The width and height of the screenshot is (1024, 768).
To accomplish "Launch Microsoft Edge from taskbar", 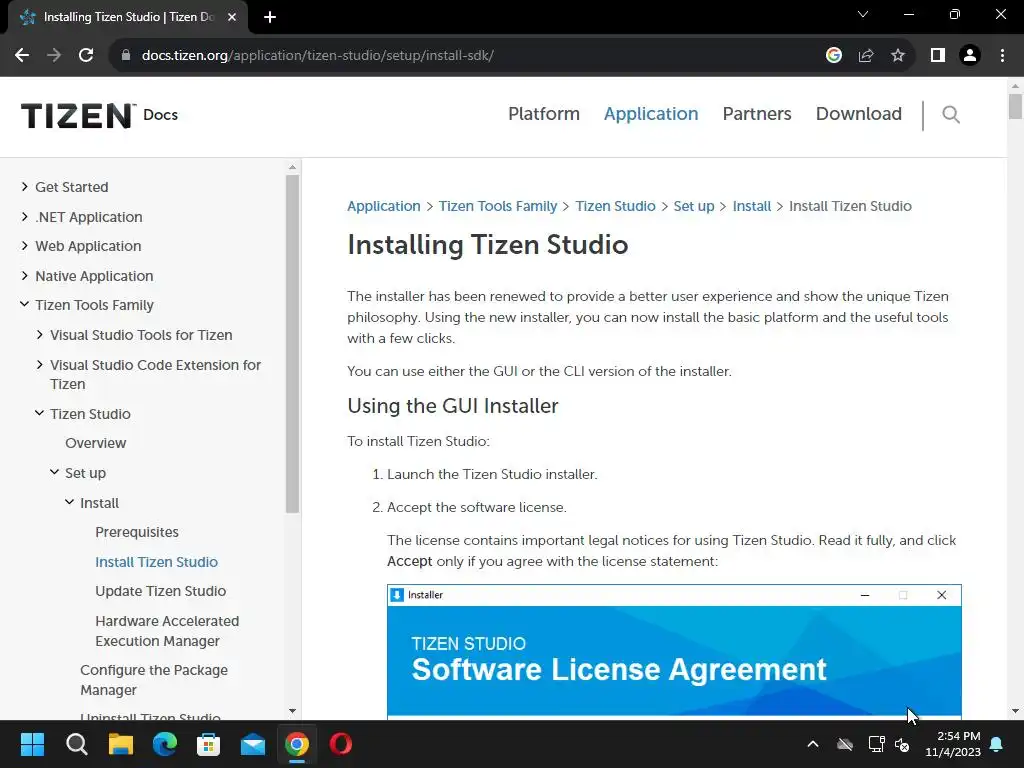I will (x=165, y=744).
